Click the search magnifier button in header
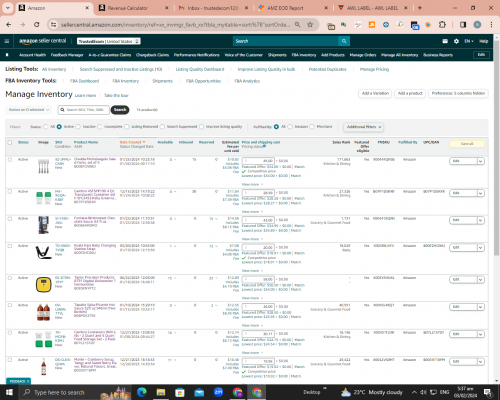Image resolution: width=500 pixels, height=400 pixels. tap(344, 41)
